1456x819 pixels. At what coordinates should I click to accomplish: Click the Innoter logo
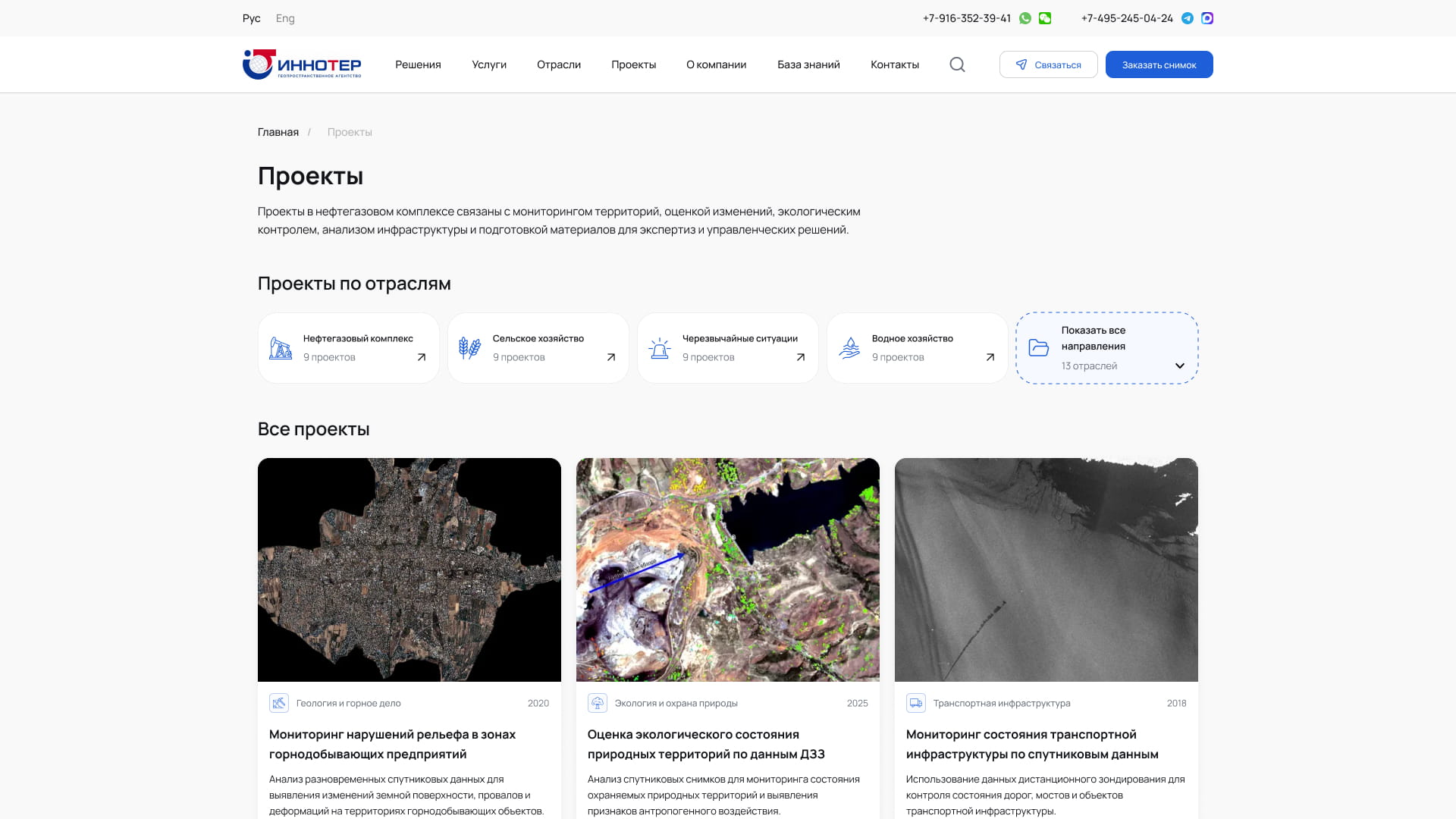click(302, 64)
